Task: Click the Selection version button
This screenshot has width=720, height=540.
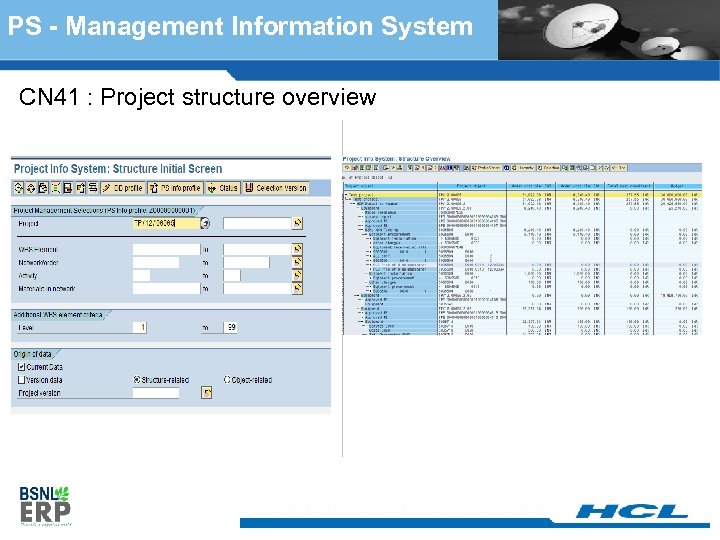Action: [x=276, y=188]
